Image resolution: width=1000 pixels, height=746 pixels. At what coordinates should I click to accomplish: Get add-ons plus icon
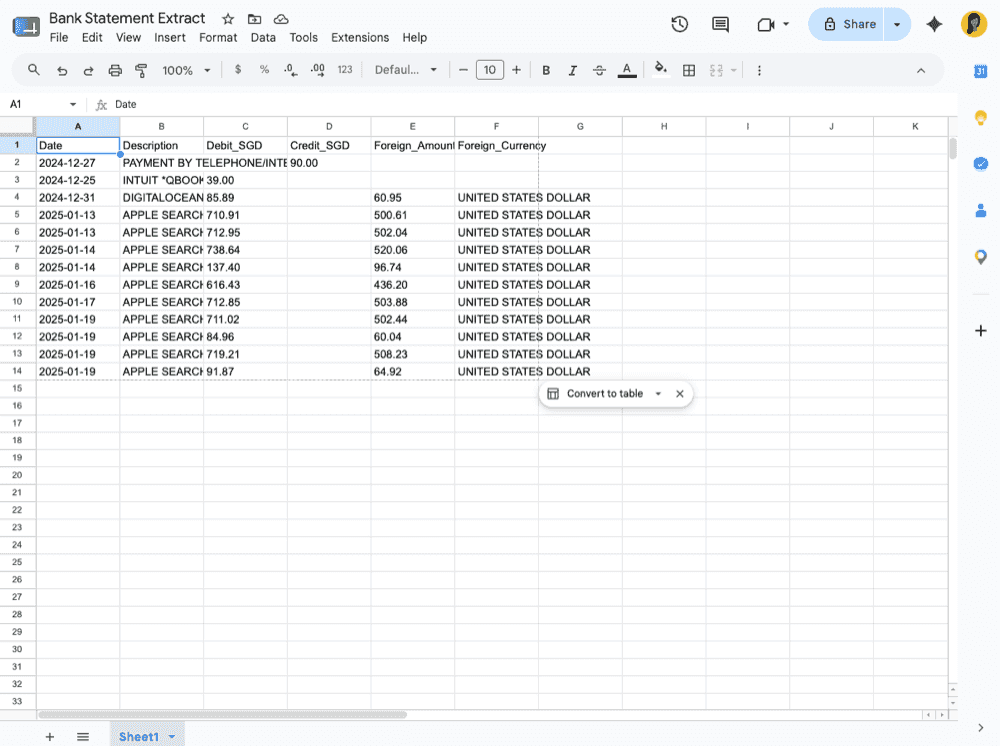pyautogui.click(x=981, y=330)
